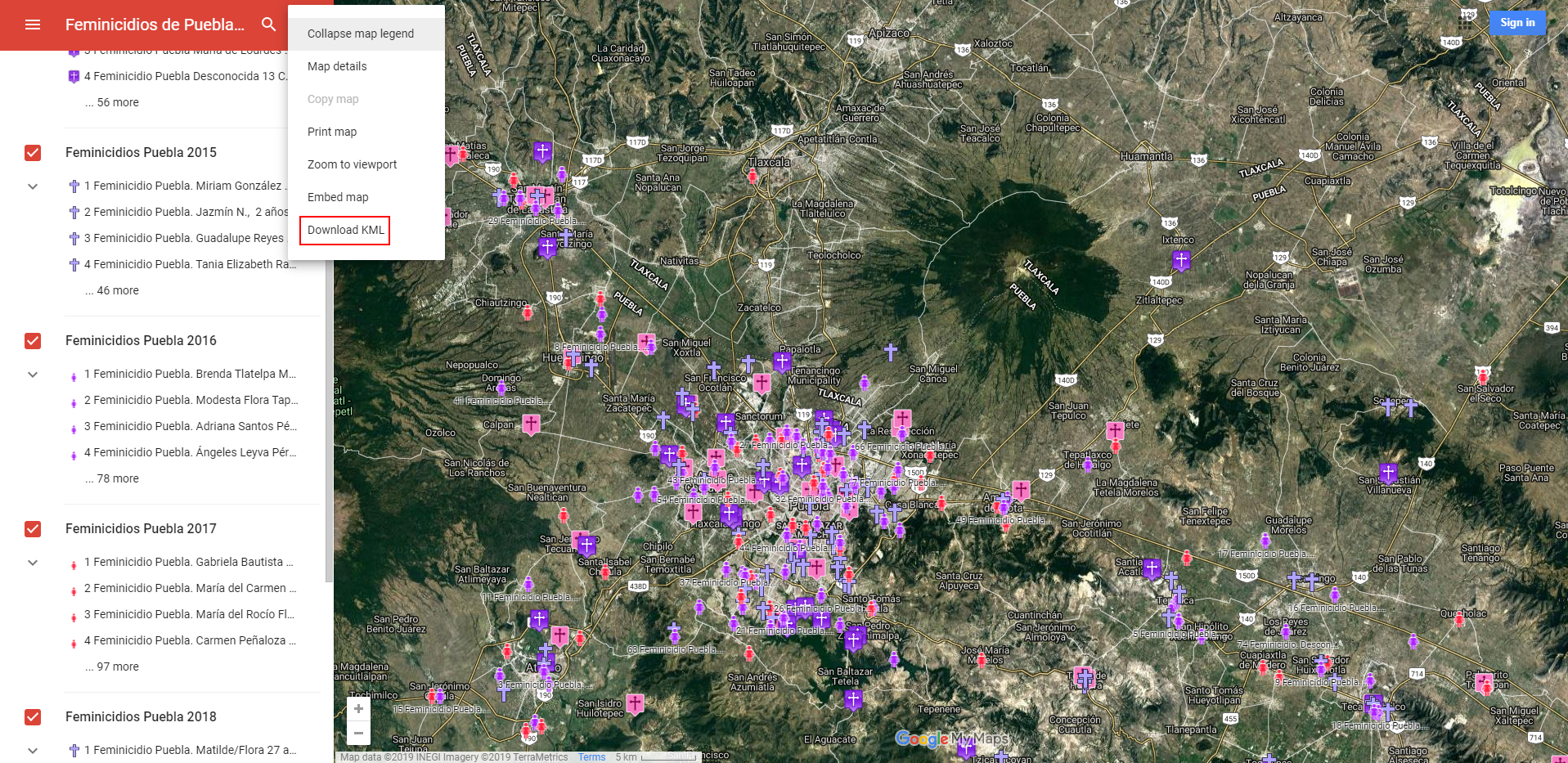Toggle Feminicidios Puebla 2015 layer visibility
Image resolution: width=1568 pixels, height=763 pixels.
(x=33, y=153)
